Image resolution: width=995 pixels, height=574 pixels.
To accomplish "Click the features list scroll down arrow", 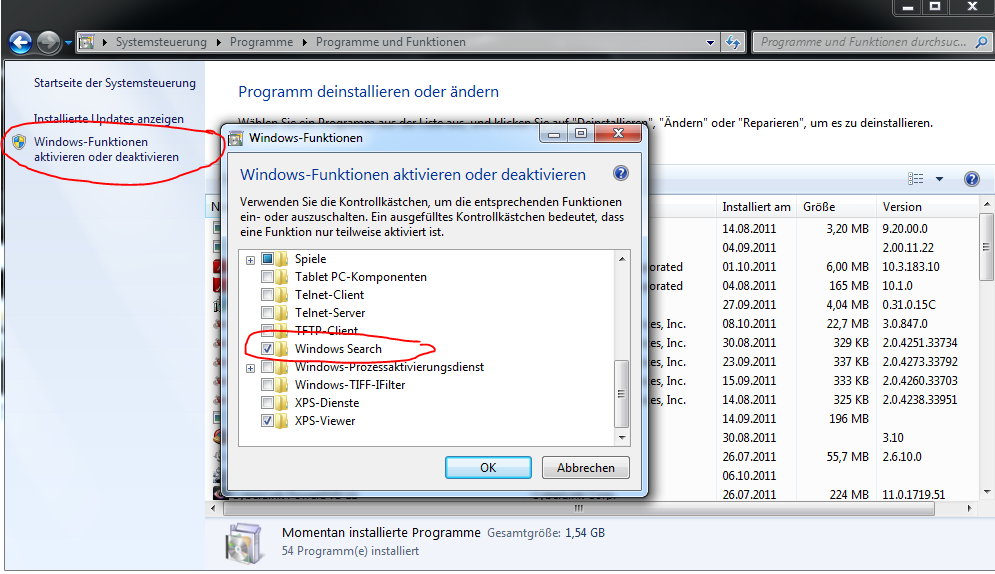I will click(x=622, y=438).
